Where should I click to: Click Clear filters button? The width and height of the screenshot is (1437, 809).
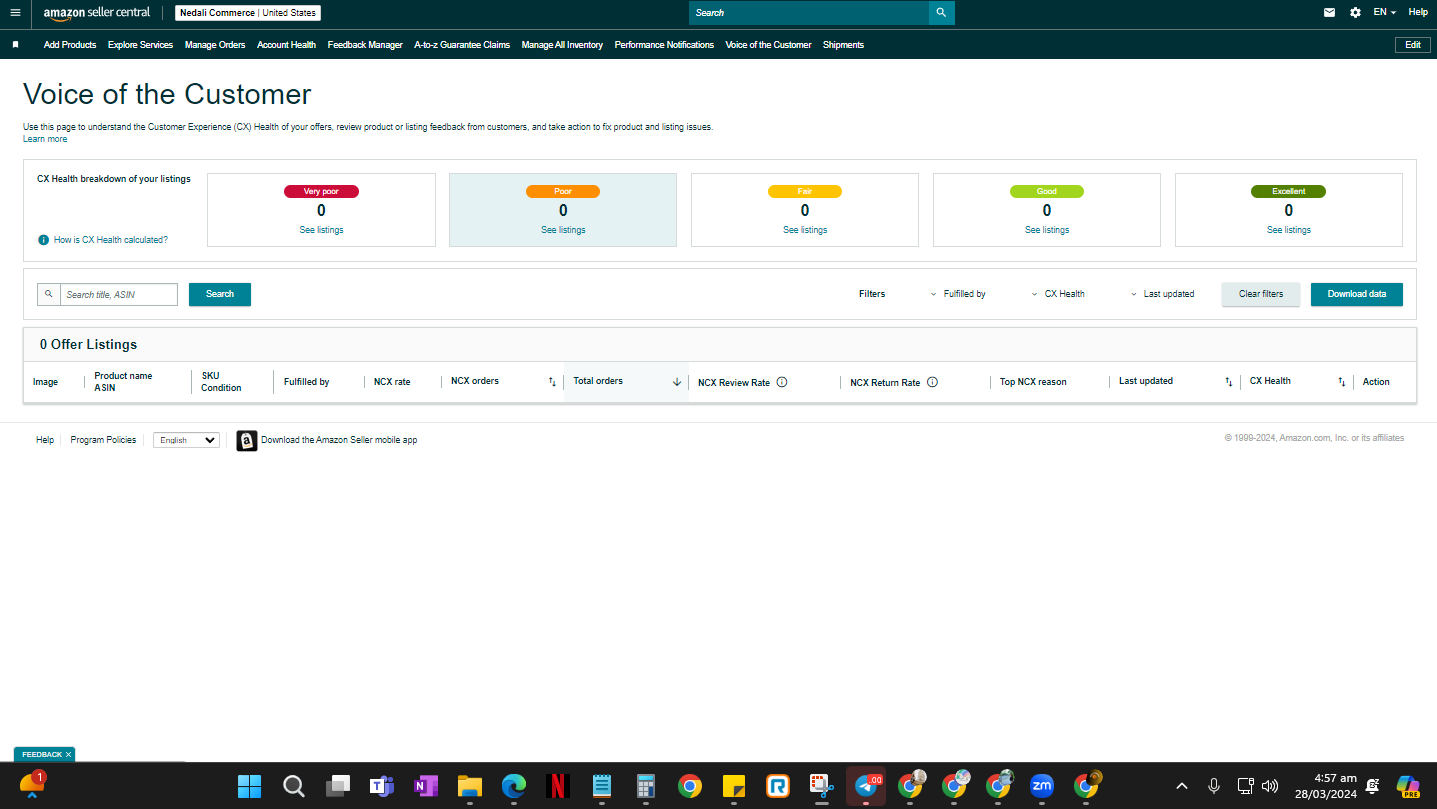1261,294
